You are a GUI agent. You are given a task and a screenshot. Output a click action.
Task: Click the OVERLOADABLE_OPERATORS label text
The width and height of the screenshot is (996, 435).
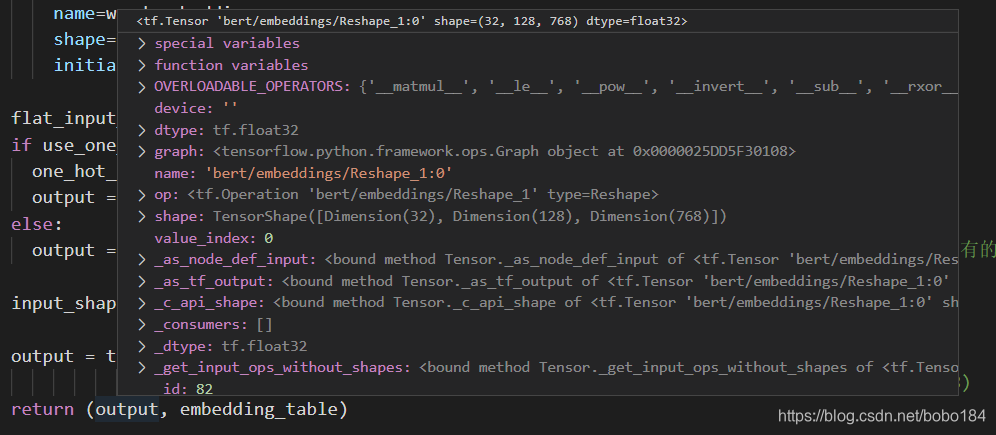pyautogui.click(x=252, y=87)
